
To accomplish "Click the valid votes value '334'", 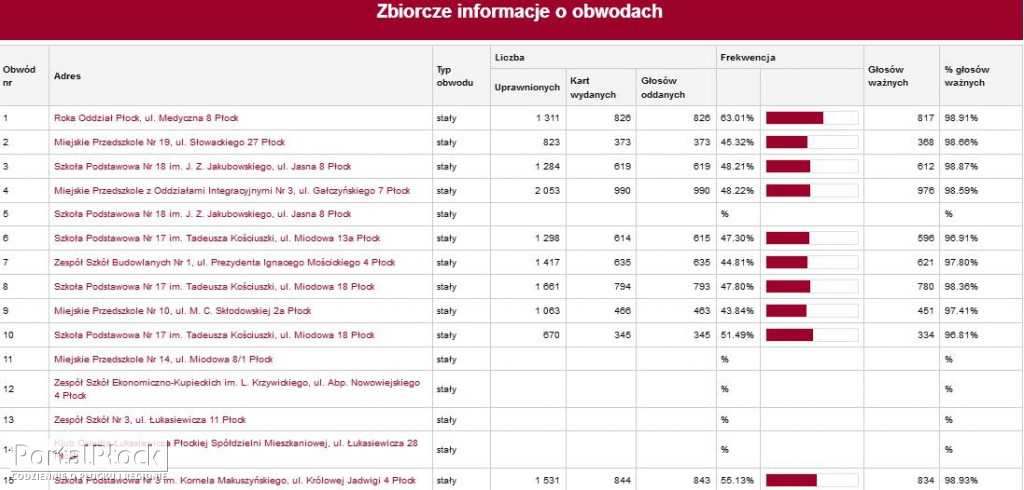I will point(925,335).
